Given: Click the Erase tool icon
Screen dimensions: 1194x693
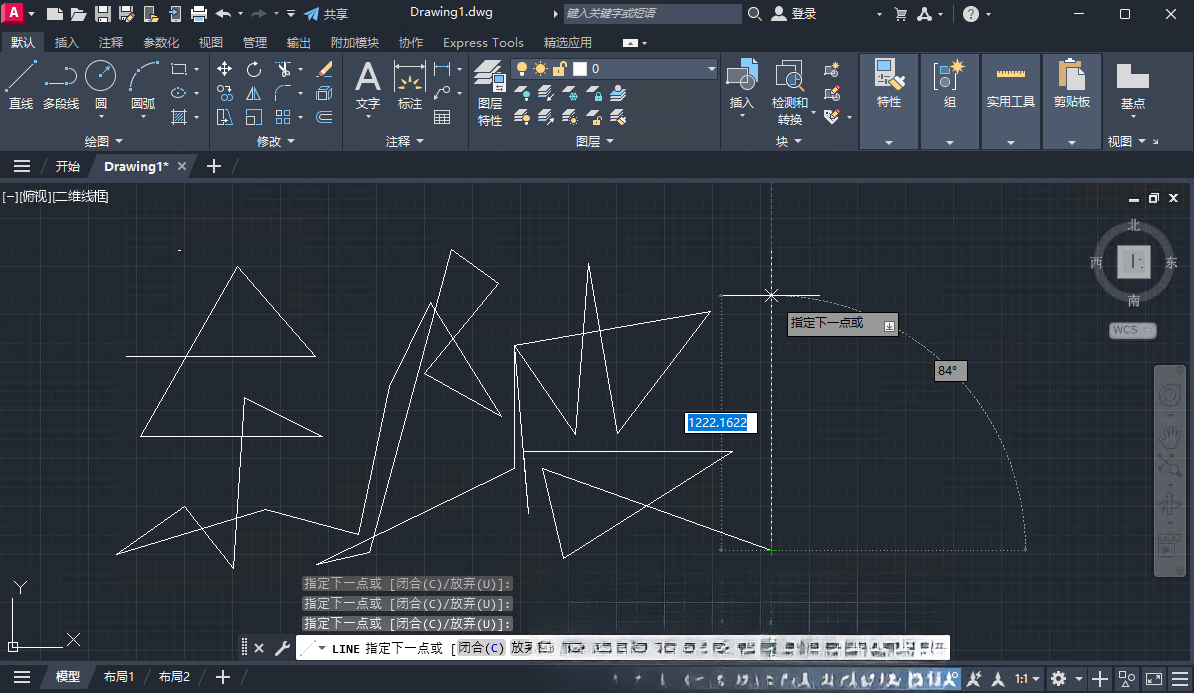Looking at the screenshot, I should 324,69.
